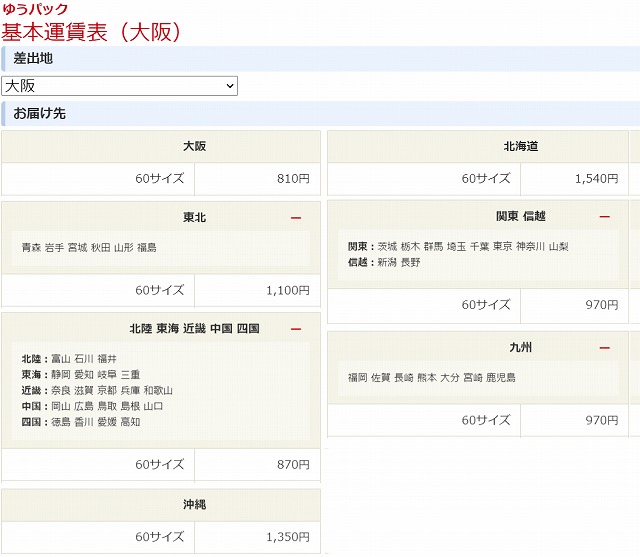Collapse the 北陸 東海 近畿 中国 四国 panel
This screenshot has width=640, height=557.
[x=296, y=329]
